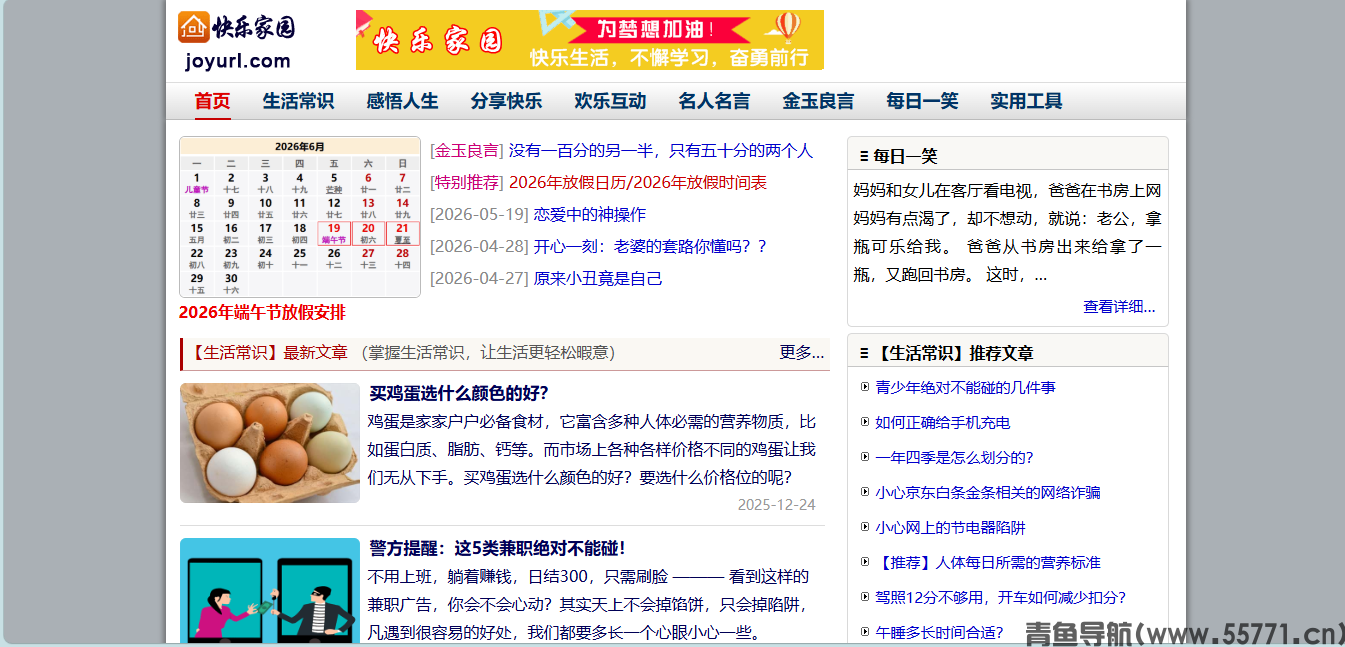Click the [2026-05-19] date label
1345x647 pixels.
coord(479,215)
